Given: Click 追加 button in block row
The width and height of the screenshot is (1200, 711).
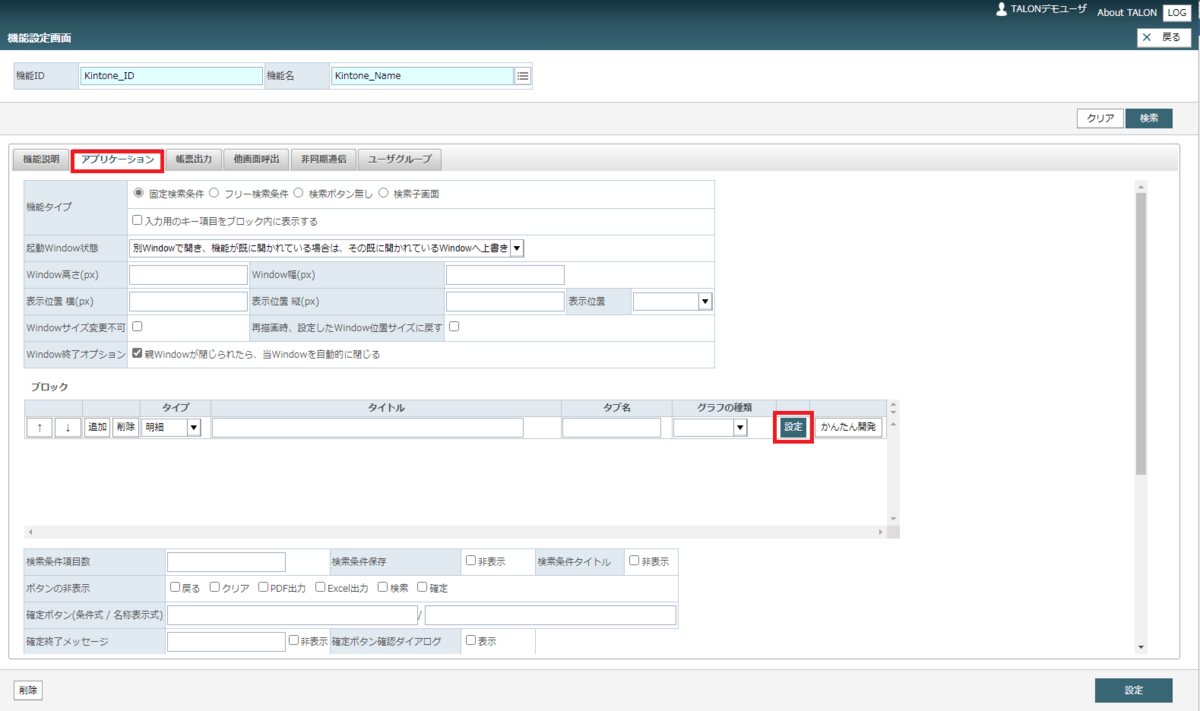Looking at the screenshot, I should (x=97, y=428).
